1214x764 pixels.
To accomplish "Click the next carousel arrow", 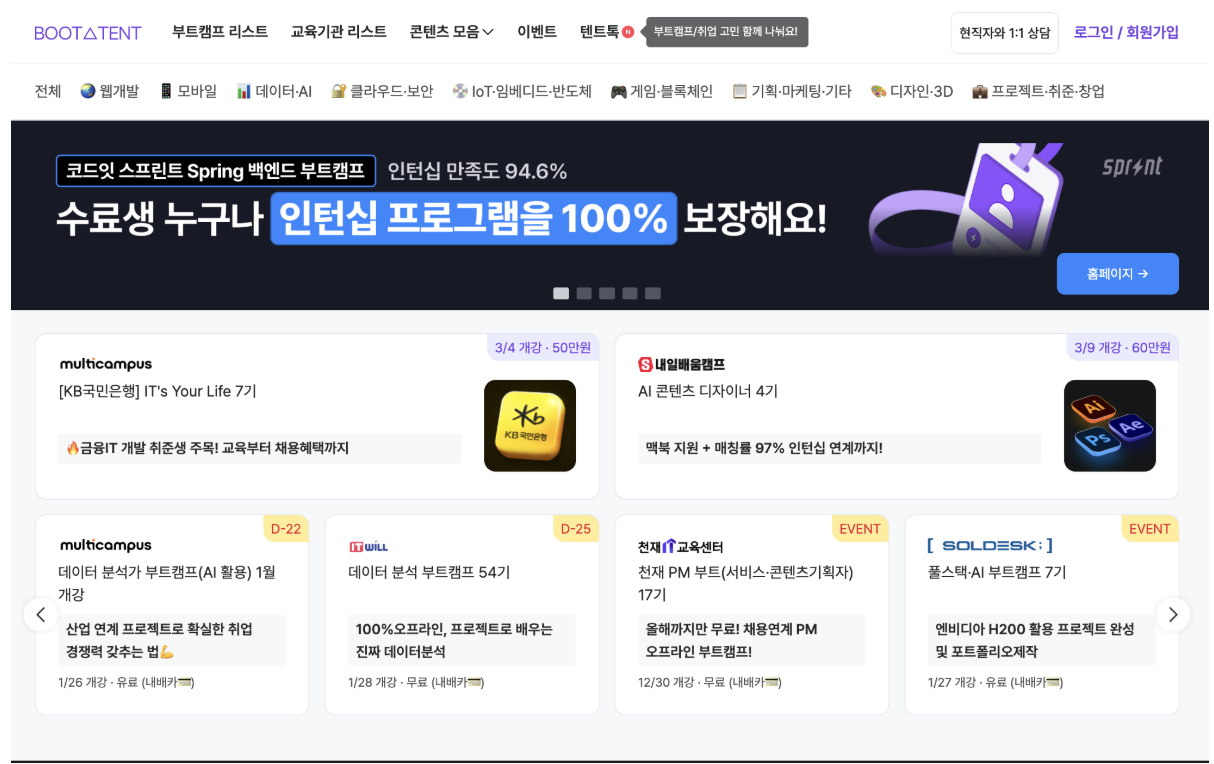I will [x=1173, y=614].
